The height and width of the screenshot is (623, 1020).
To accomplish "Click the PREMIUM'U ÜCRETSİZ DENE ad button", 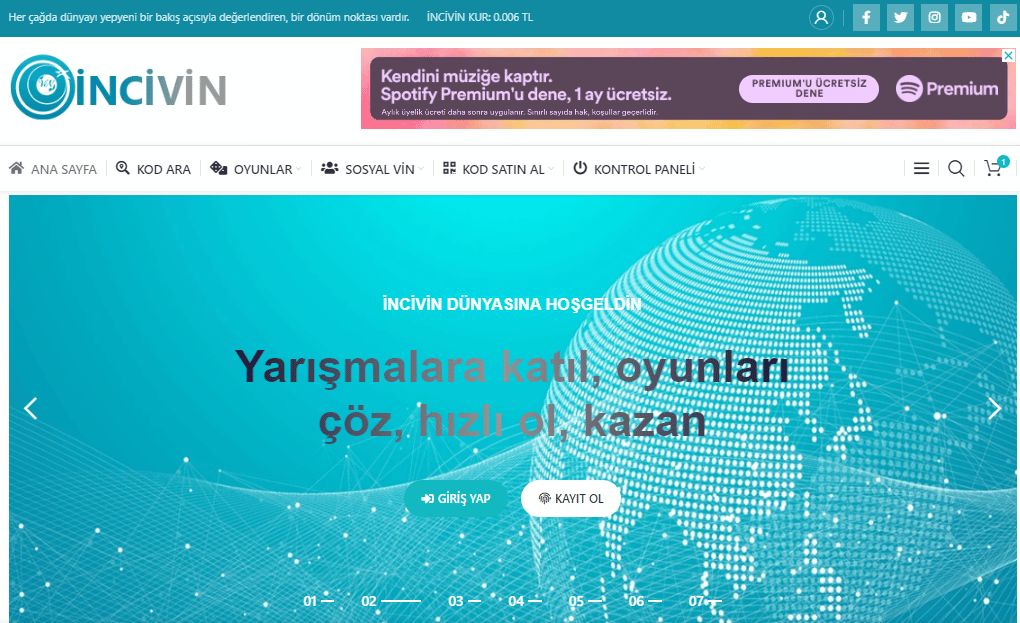I will click(x=809, y=88).
